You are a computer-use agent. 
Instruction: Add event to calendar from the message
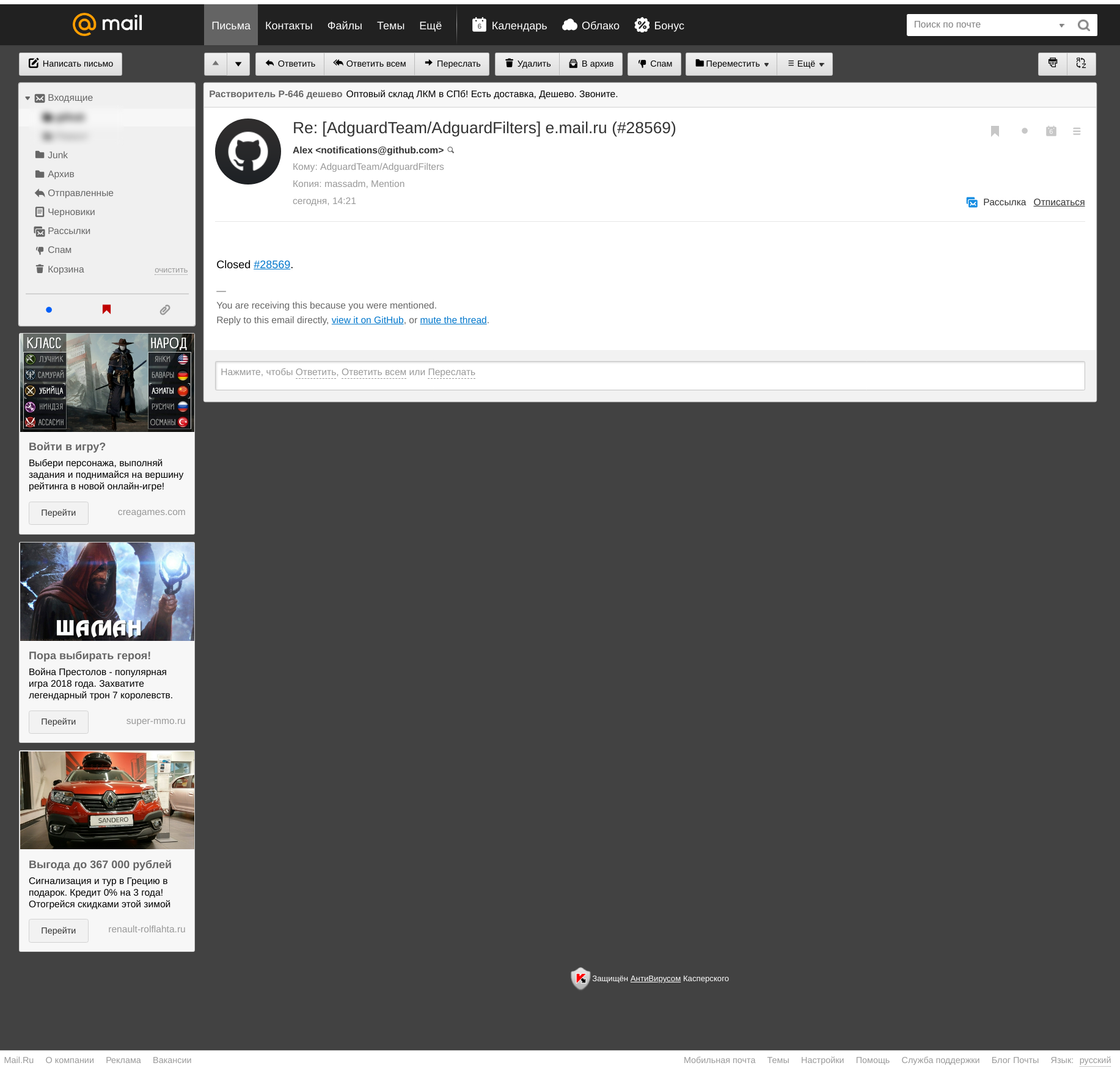[1050, 130]
